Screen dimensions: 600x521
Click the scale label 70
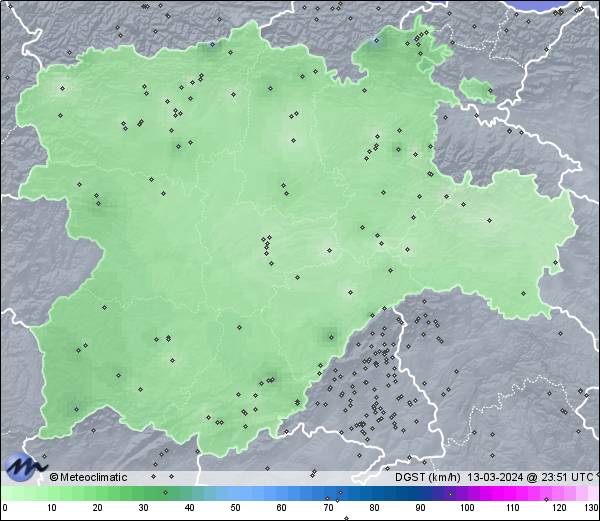[x=328, y=508]
